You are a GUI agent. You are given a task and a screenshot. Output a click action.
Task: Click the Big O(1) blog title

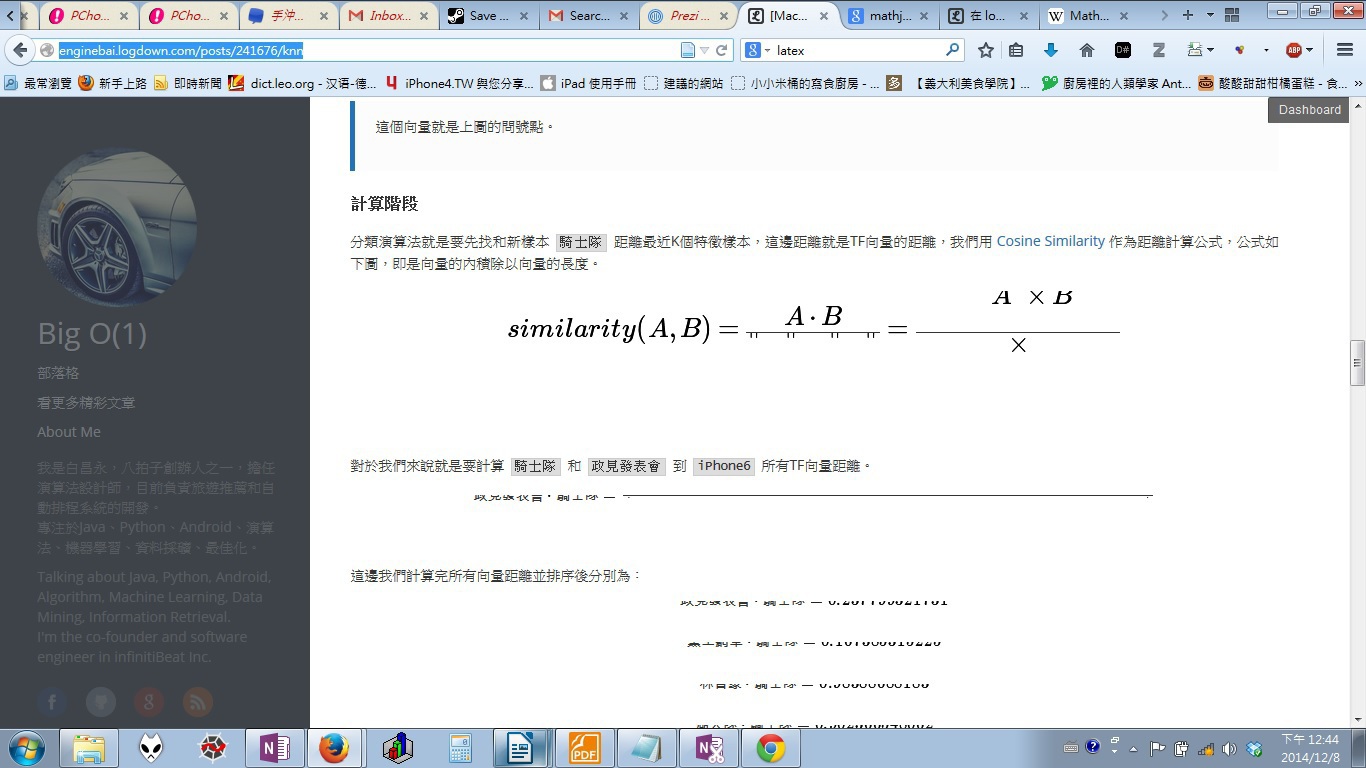click(x=92, y=334)
